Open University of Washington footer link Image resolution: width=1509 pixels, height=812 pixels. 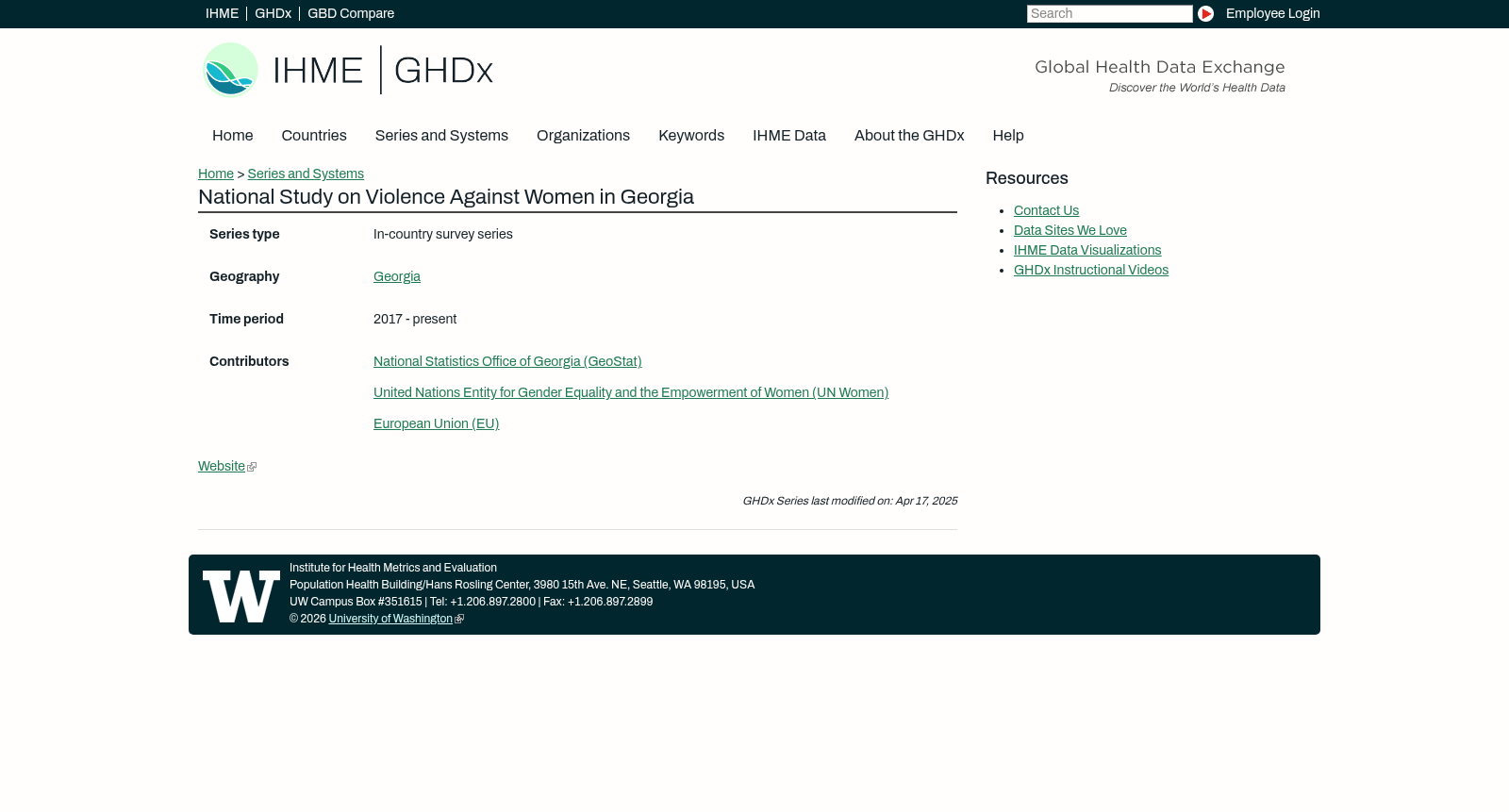tap(390, 620)
